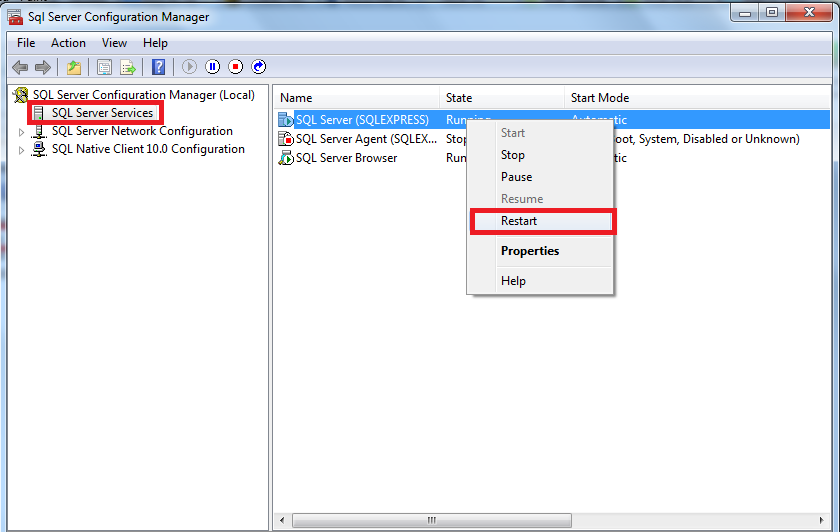
Task: Close the Configuration Manager window
Action: [x=809, y=12]
